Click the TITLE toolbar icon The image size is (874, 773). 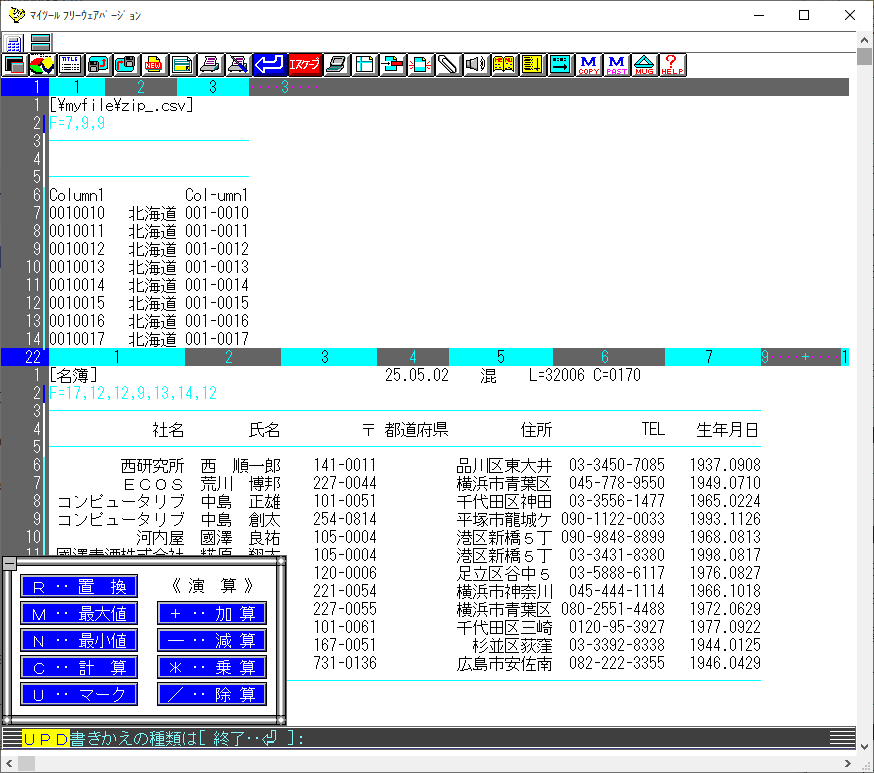(70, 65)
